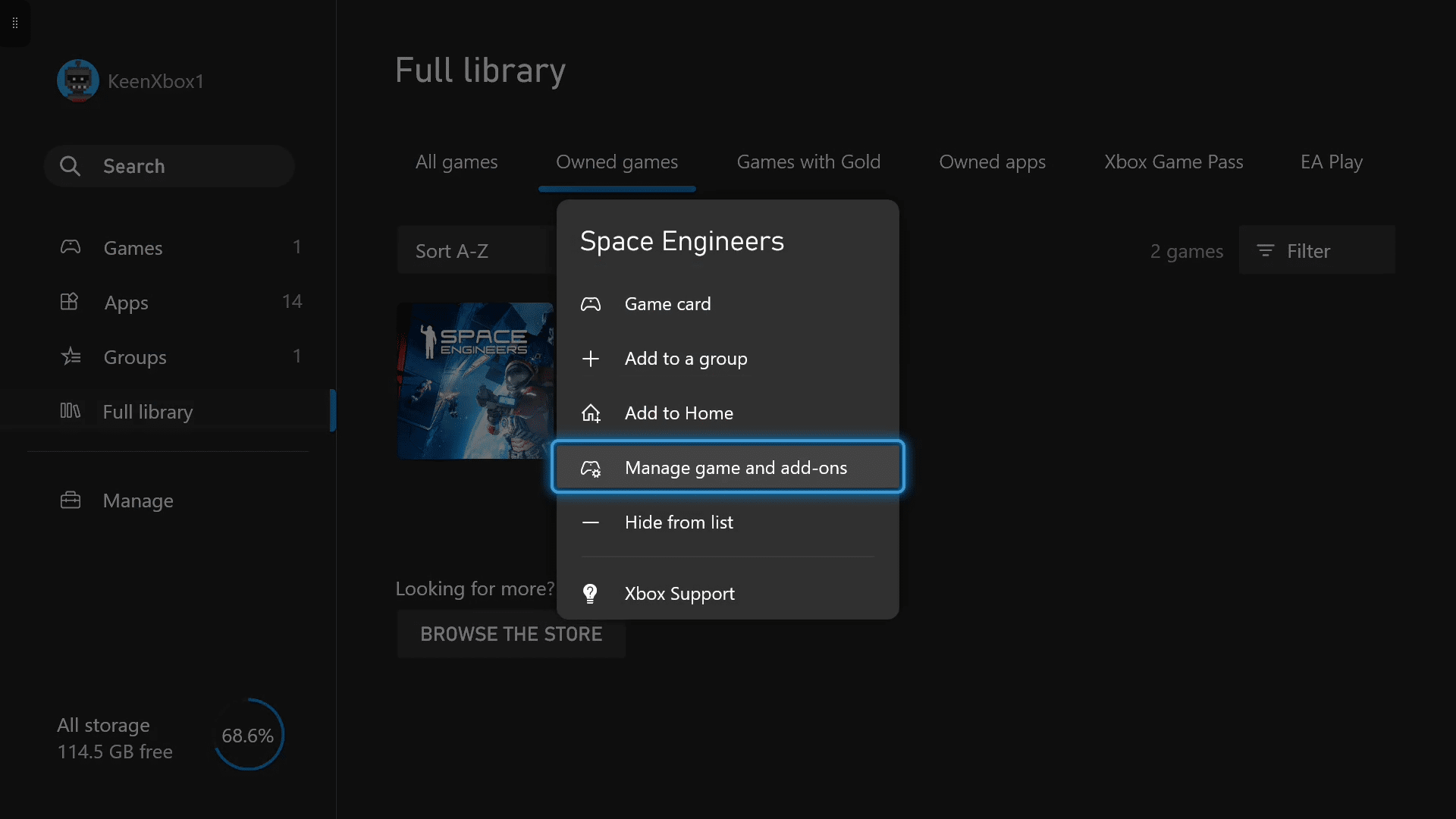Click the house icon for Add to Home
1456x819 pixels.
[591, 413]
